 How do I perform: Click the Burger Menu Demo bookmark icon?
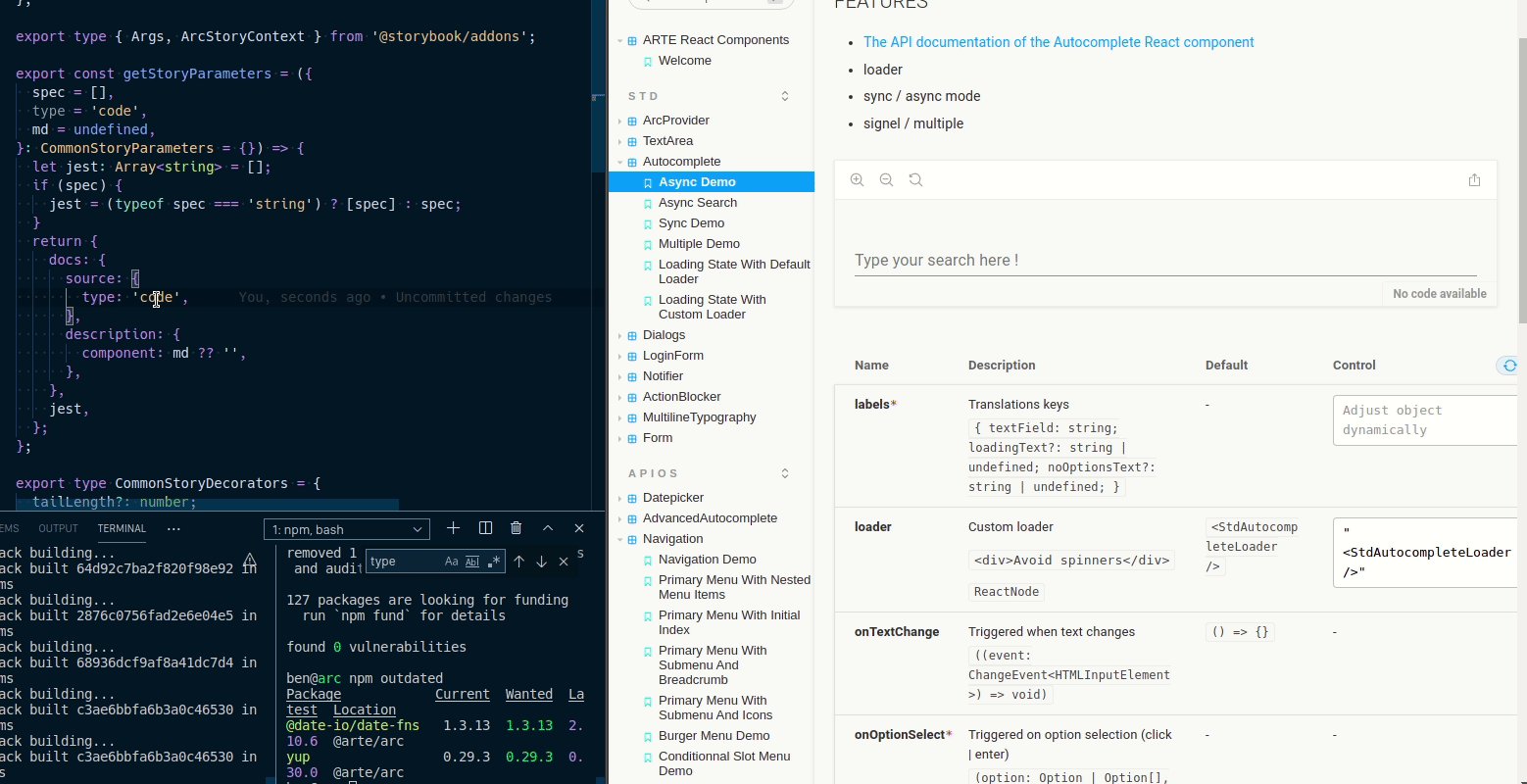point(648,736)
